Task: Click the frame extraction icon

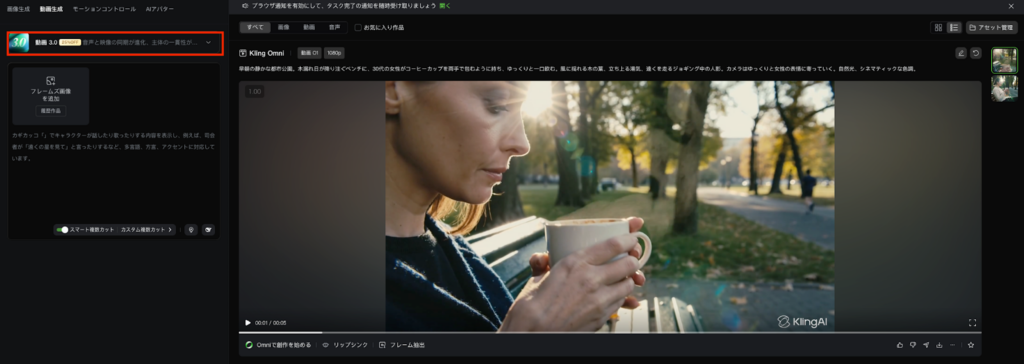Action: coord(382,344)
